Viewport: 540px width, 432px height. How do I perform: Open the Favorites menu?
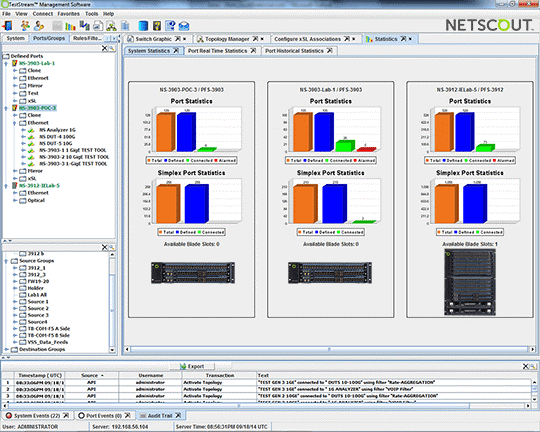(69, 14)
